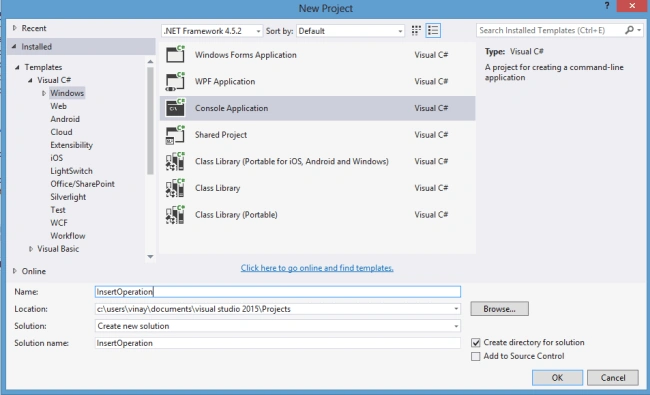The image size is (650, 395).
Task: Click the tree scrollbar up arrow
Action: click(150, 62)
